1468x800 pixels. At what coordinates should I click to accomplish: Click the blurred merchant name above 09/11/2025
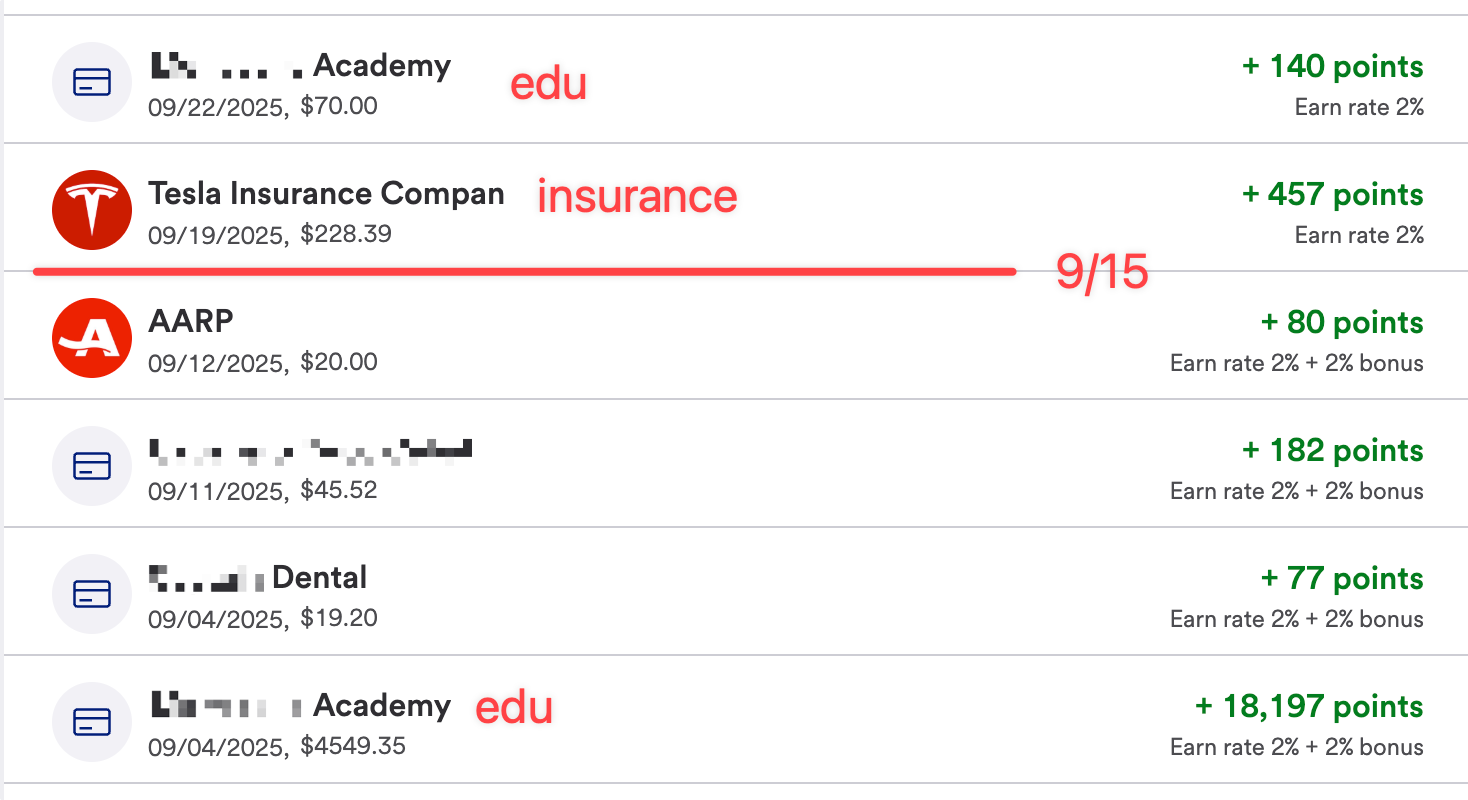[x=310, y=450]
